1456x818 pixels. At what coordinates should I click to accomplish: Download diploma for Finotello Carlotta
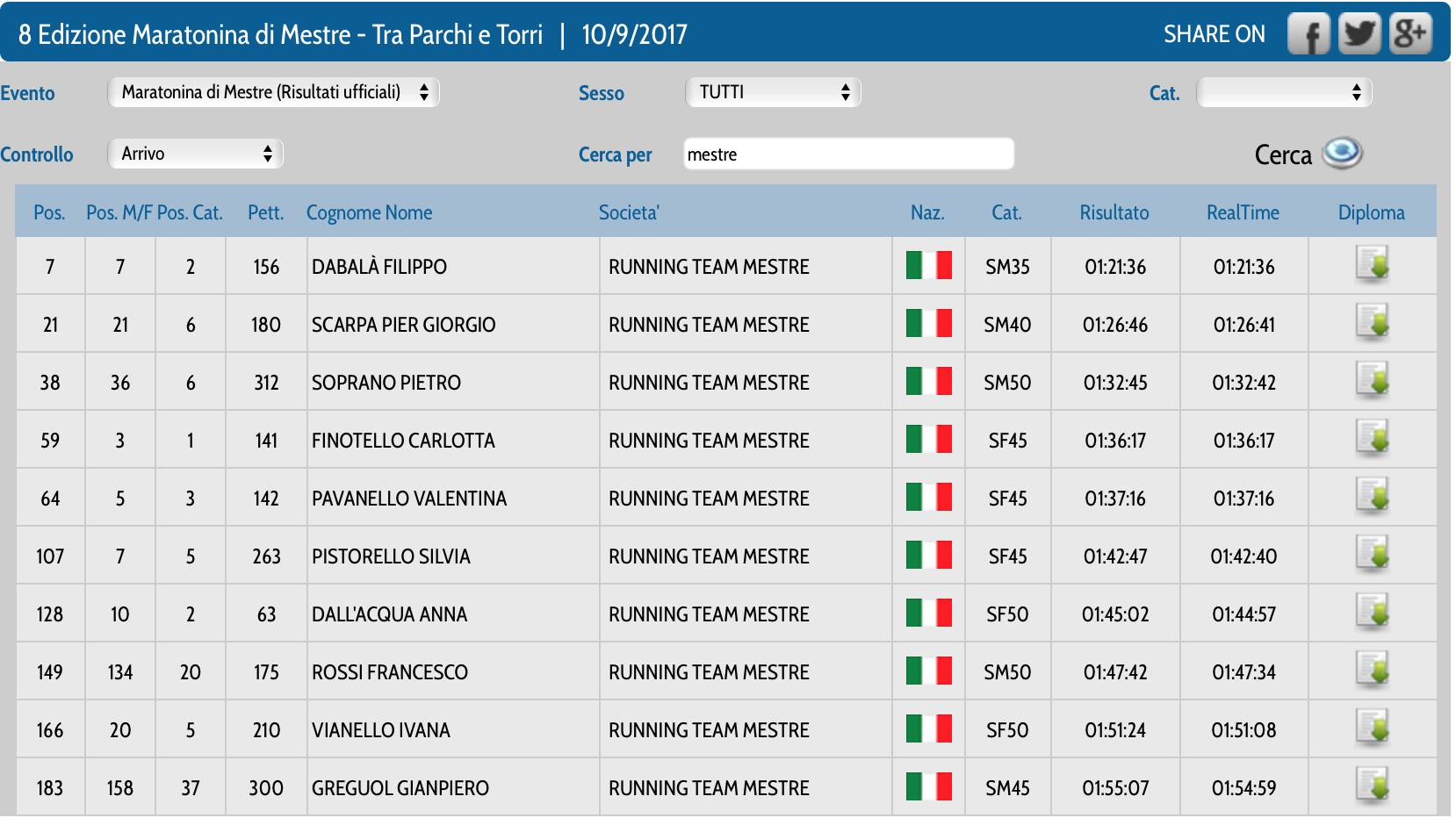(1372, 438)
